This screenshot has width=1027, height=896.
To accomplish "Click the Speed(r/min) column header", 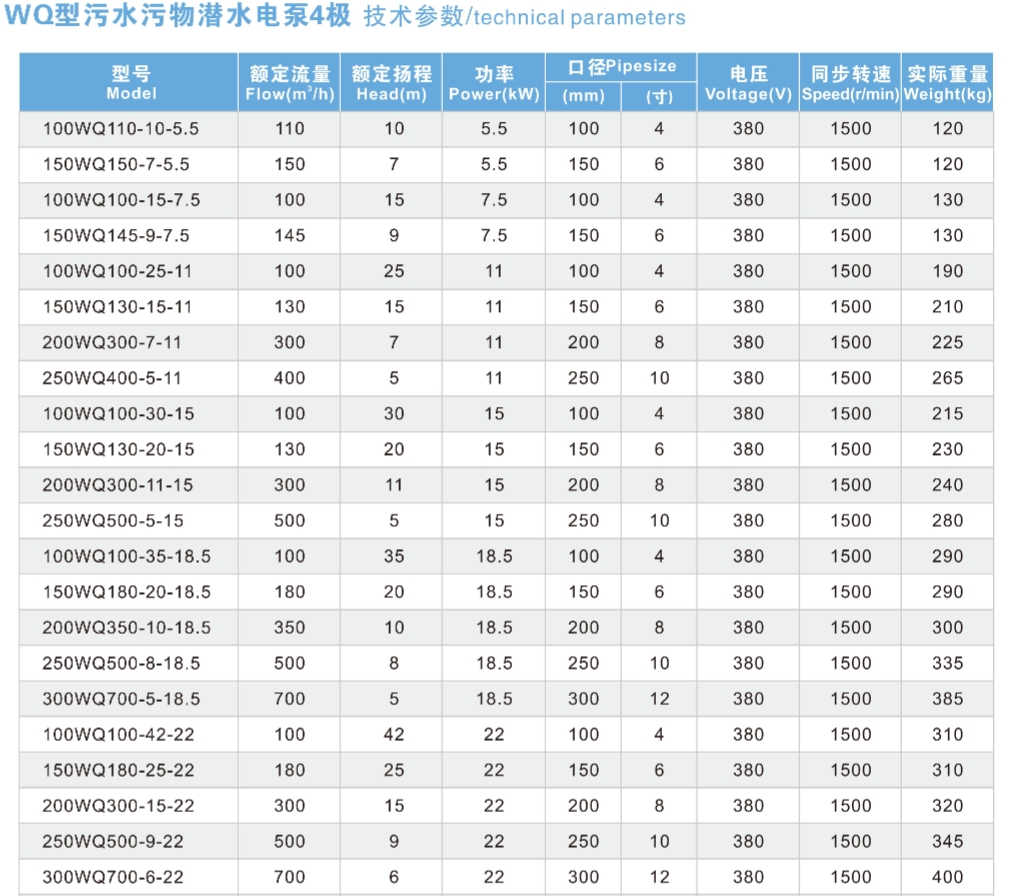I will click(850, 83).
